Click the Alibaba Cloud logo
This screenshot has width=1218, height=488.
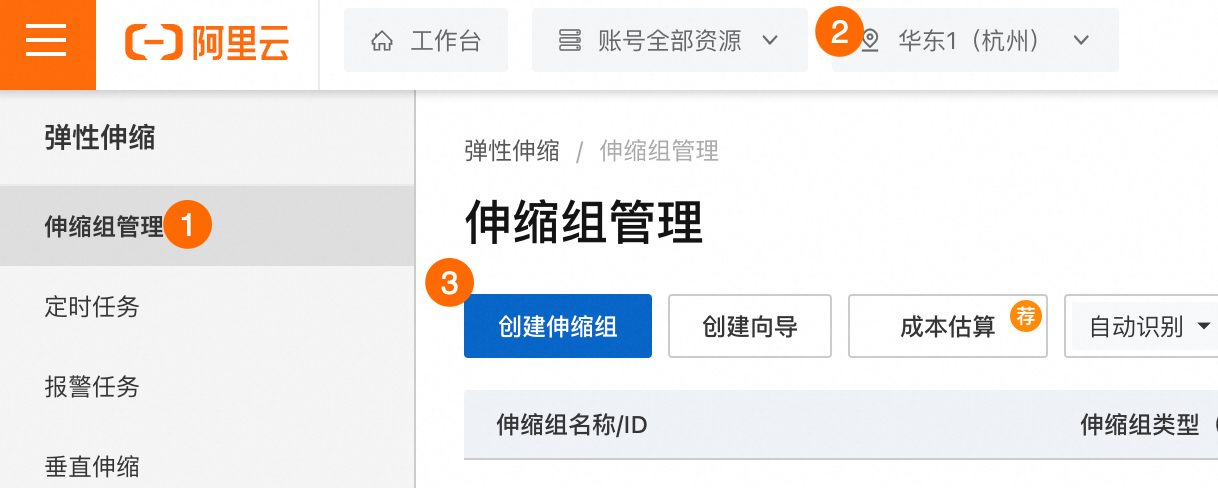(x=207, y=42)
